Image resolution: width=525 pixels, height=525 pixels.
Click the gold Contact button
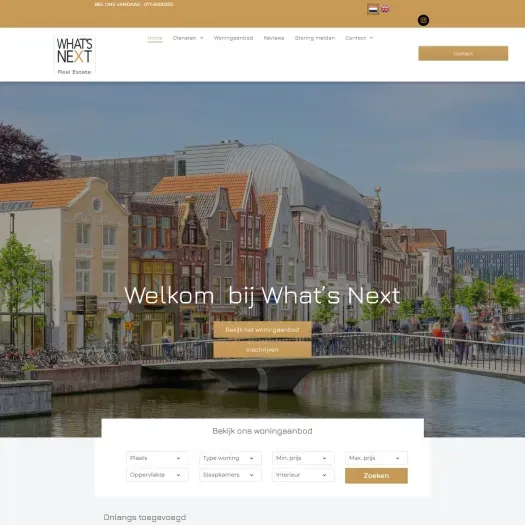pos(463,54)
